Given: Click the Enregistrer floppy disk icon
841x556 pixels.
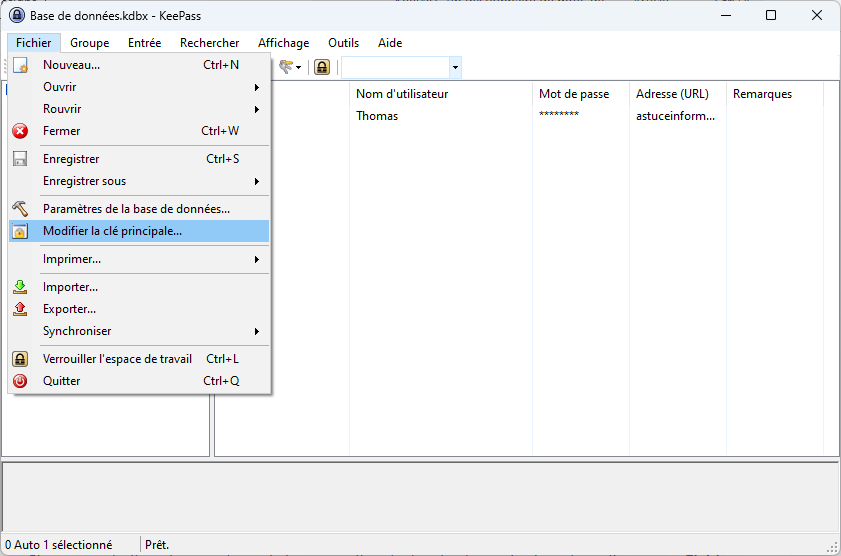Looking at the screenshot, I should point(20,159).
